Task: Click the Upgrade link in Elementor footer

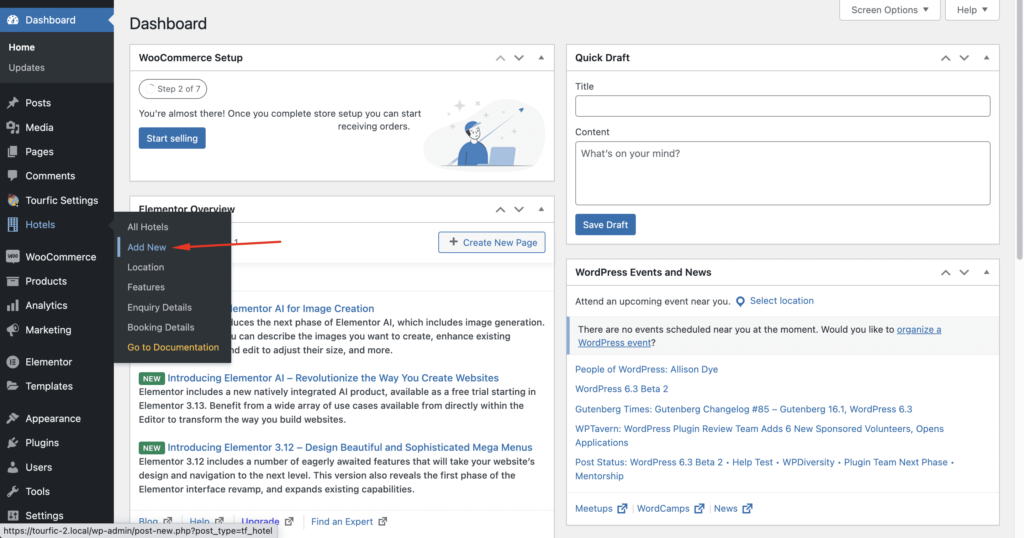Action: pos(261,522)
